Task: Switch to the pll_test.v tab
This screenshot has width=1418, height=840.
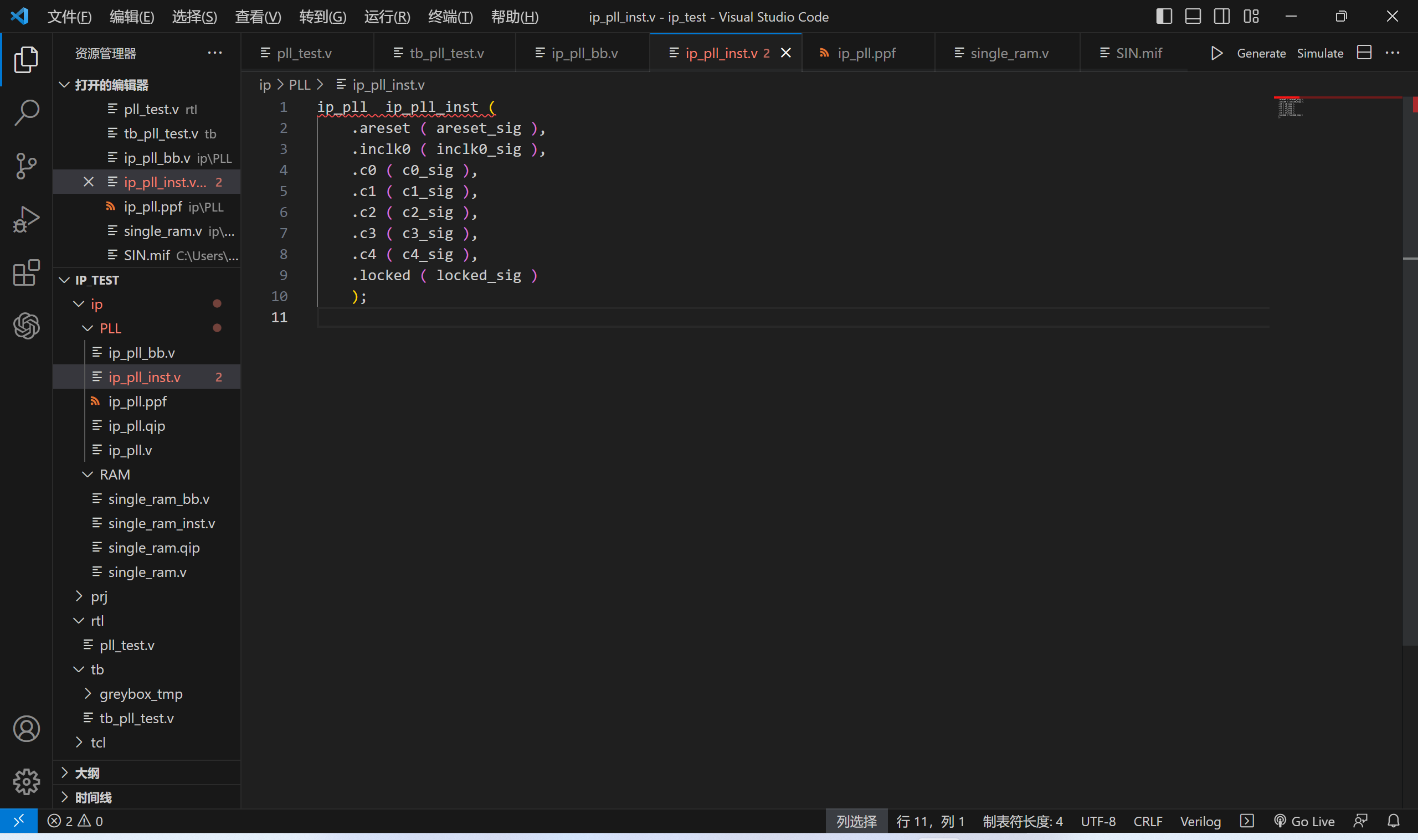Action: (x=307, y=53)
